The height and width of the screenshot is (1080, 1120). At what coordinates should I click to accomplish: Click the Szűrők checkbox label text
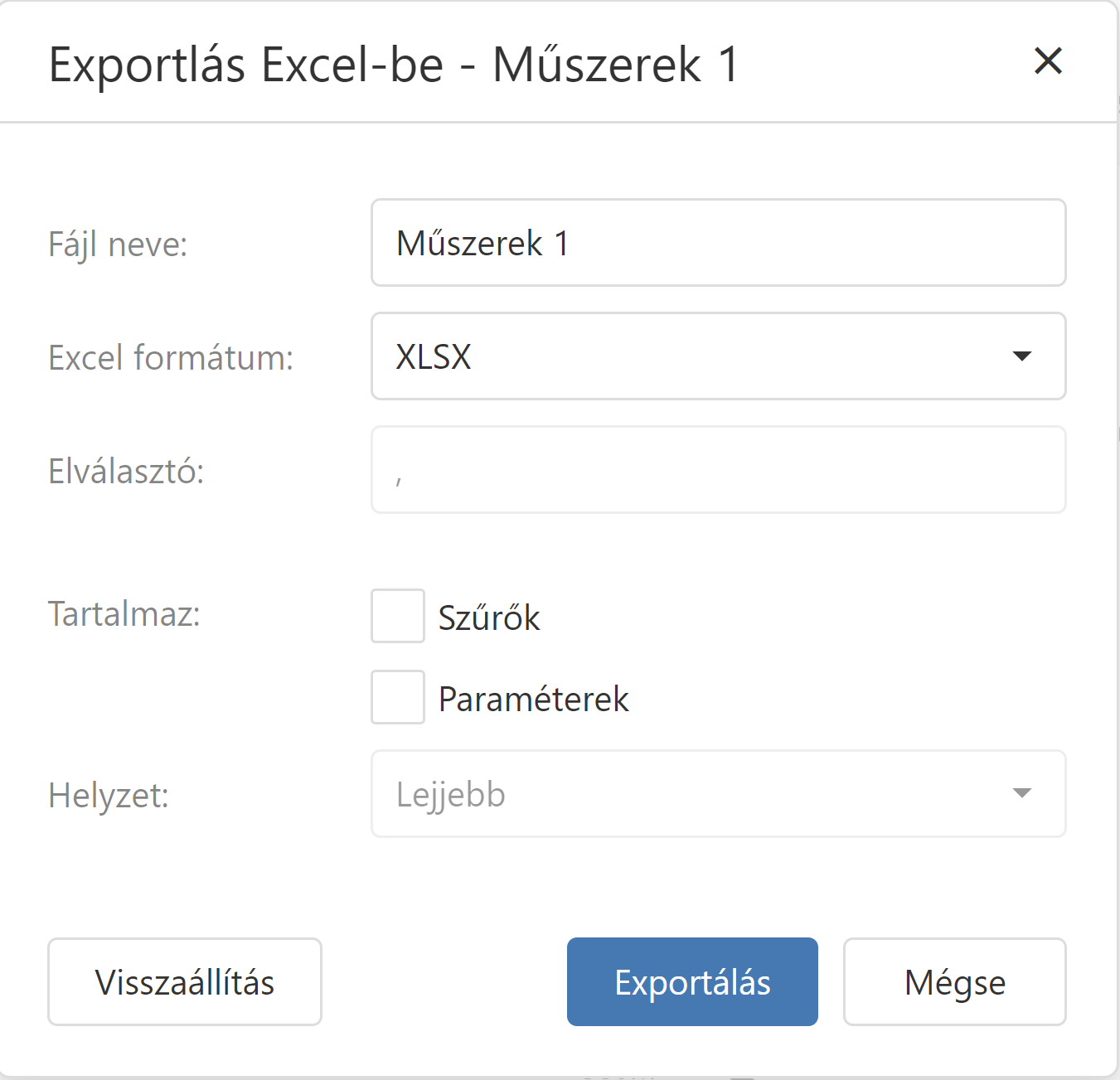pyautogui.click(x=489, y=618)
